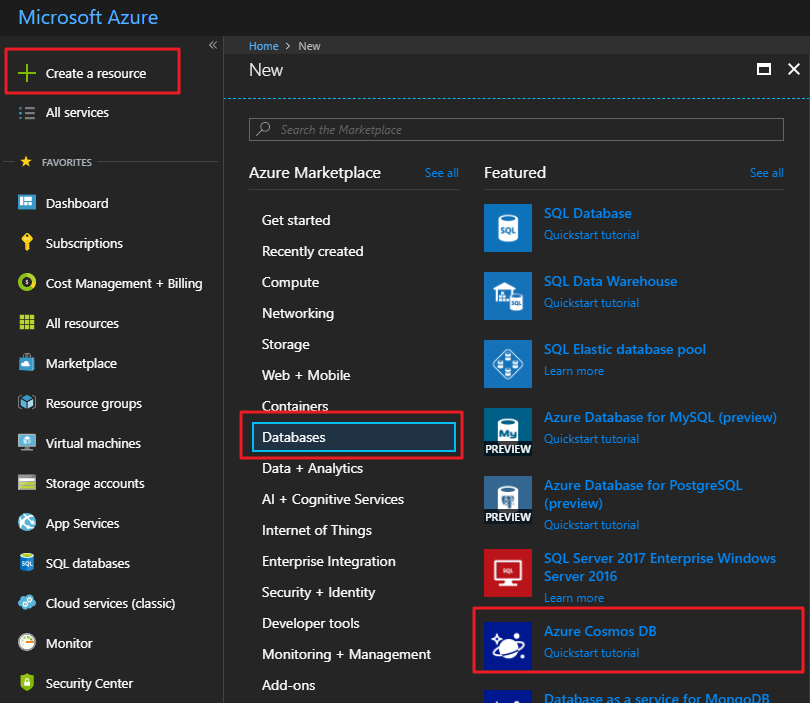The height and width of the screenshot is (703, 810).
Task: Select the Databases category
Action: point(354,437)
